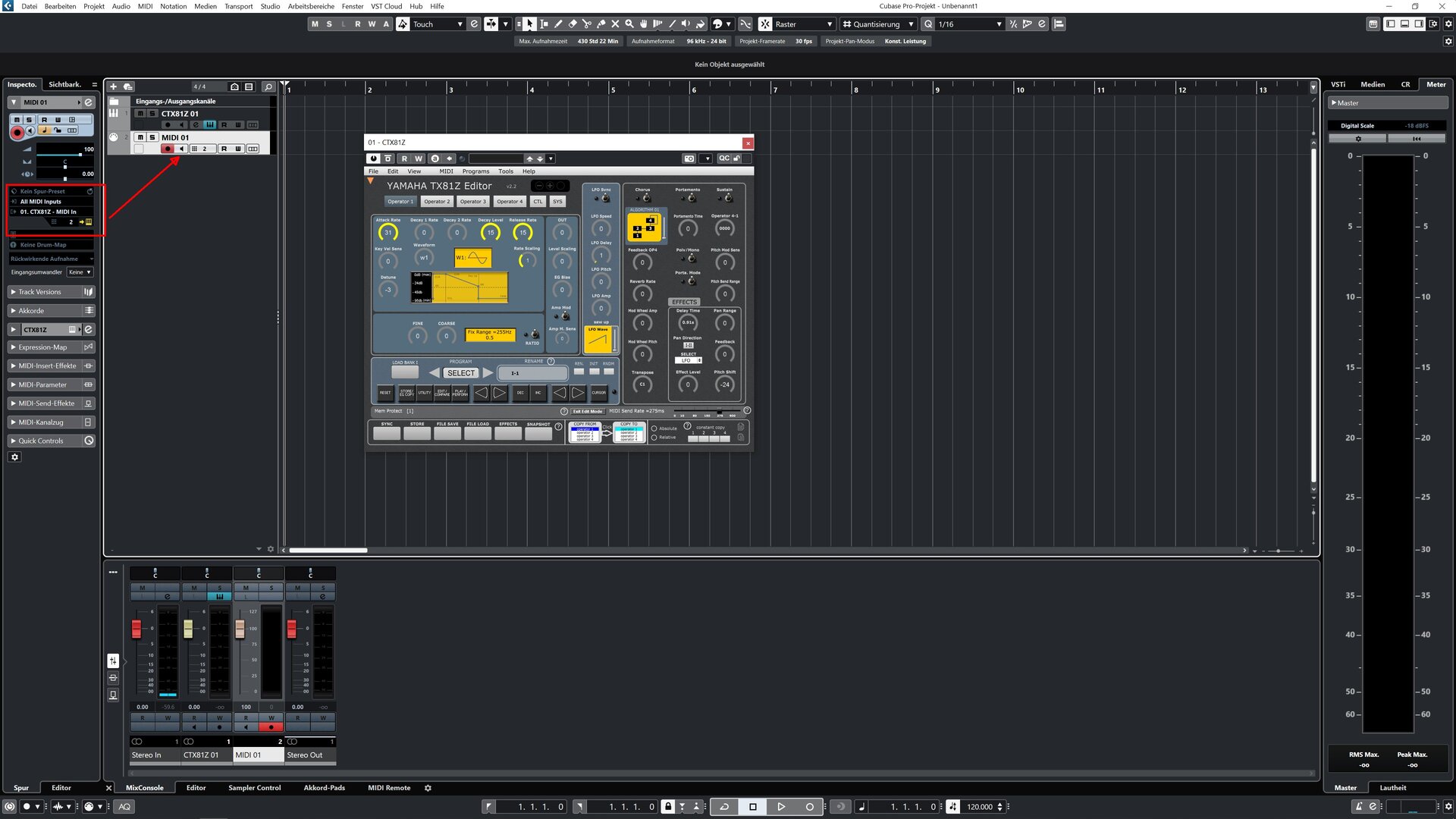This screenshot has height=819, width=1456.
Task: Click the Exit Edit Mode button
Action: pyautogui.click(x=588, y=411)
